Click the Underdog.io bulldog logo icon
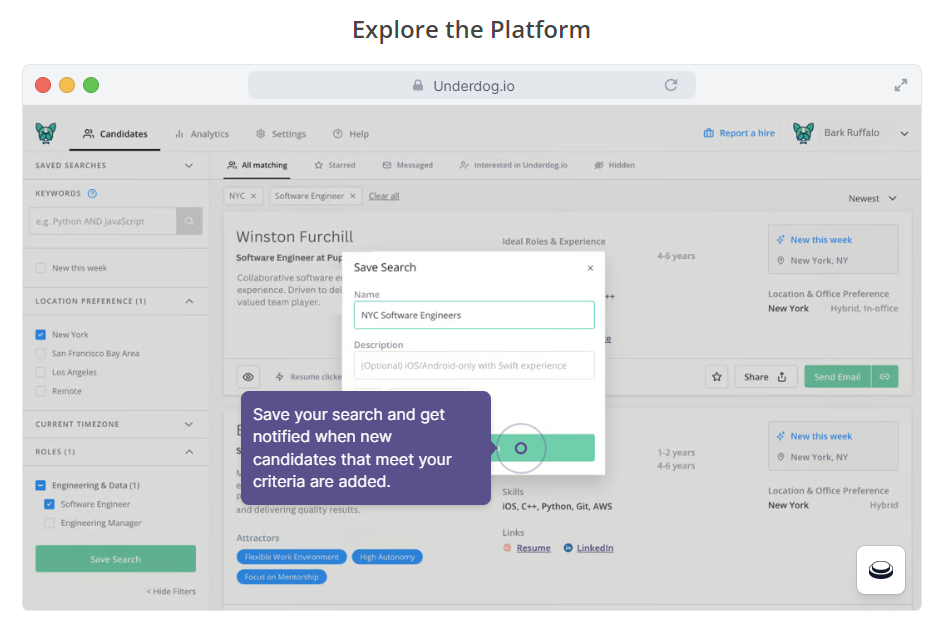The image size is (946, 633). pos(47,132)
